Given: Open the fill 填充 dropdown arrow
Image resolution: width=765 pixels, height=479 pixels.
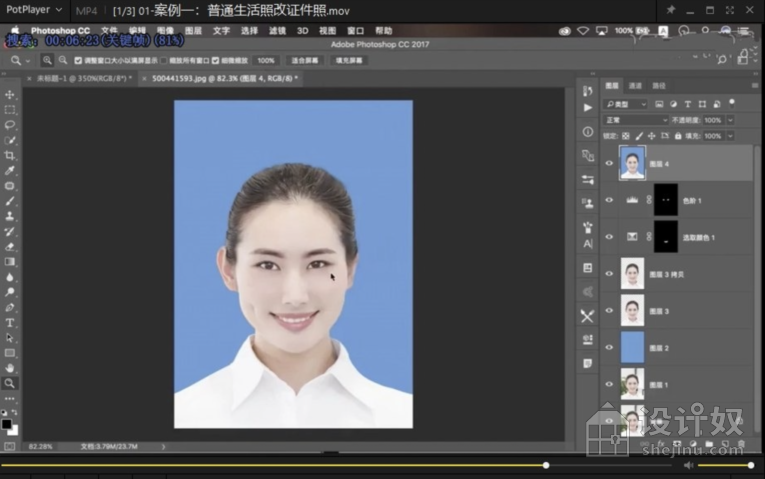Looking at the screenshot, I should pos(730,136).
